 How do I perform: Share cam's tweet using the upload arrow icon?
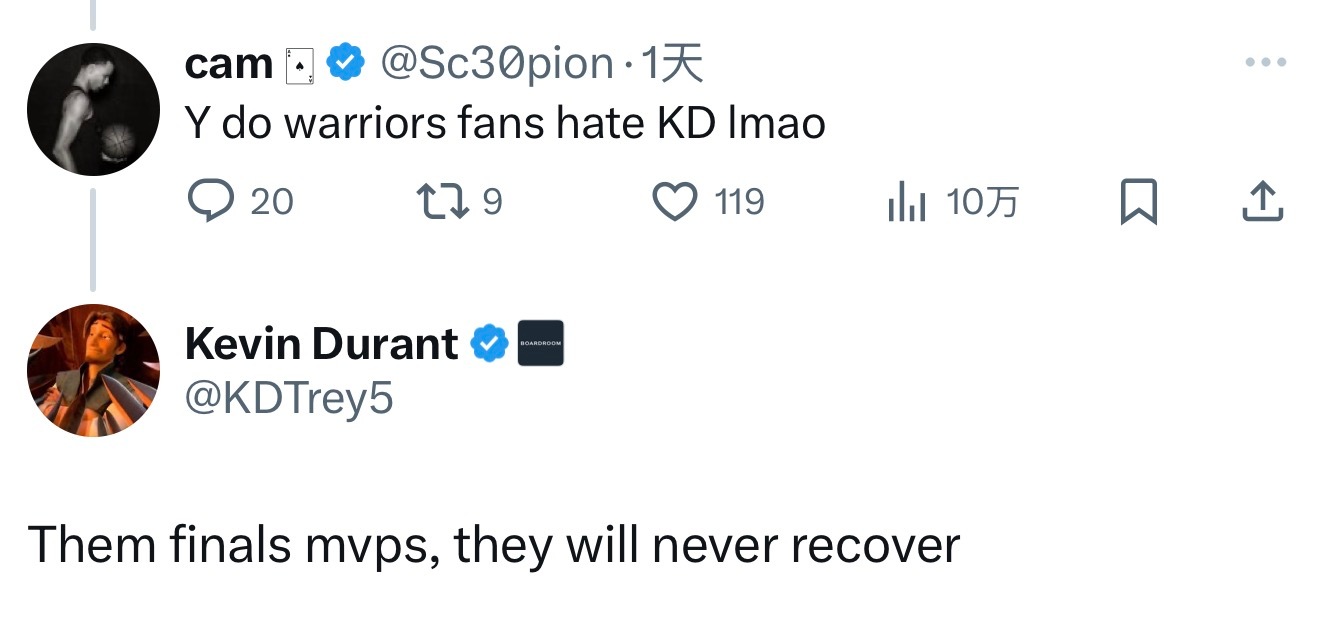tap(1262, 202)
